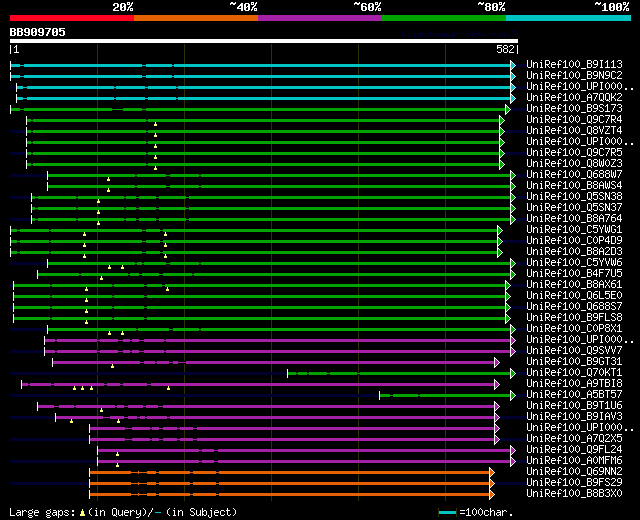Select the UniRef100_B8AWS4 label
640x520 pixels.
coord(574,185)
